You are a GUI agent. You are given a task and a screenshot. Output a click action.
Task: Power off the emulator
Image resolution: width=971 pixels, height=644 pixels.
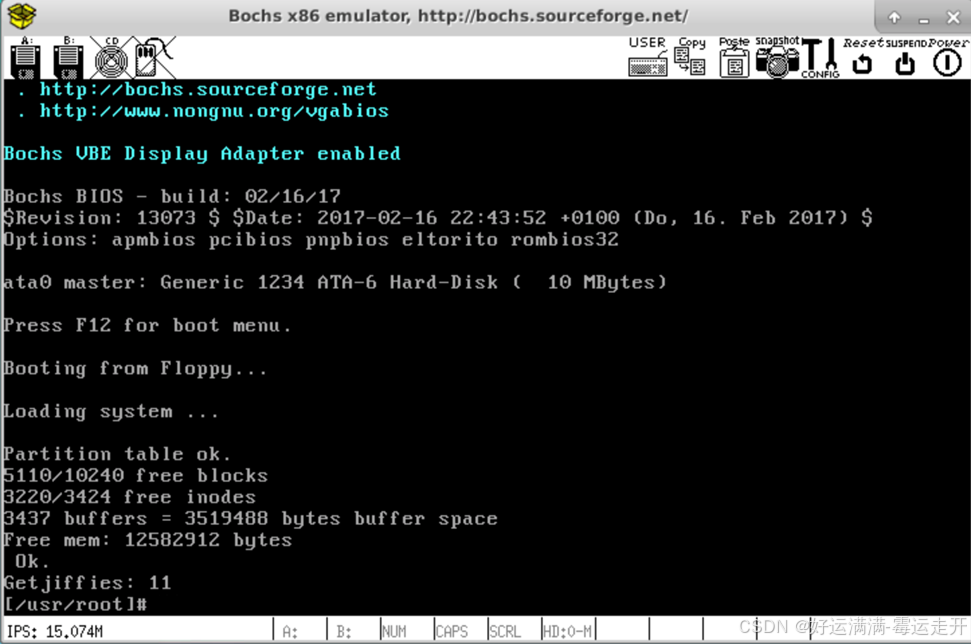point(947,56)
